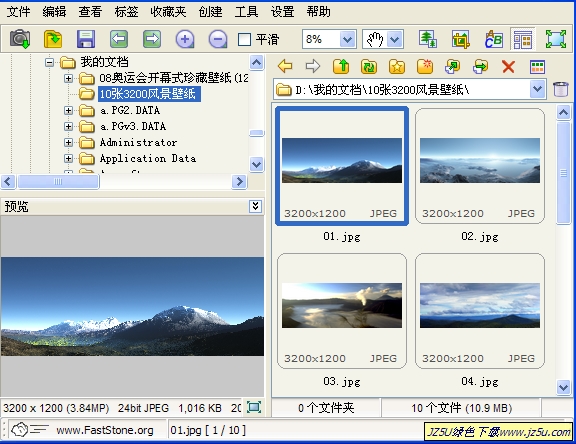This screenshot has height=444, width=576.
Task: Click the camera acquire-image toolbar icon
Action: (20, 39)
